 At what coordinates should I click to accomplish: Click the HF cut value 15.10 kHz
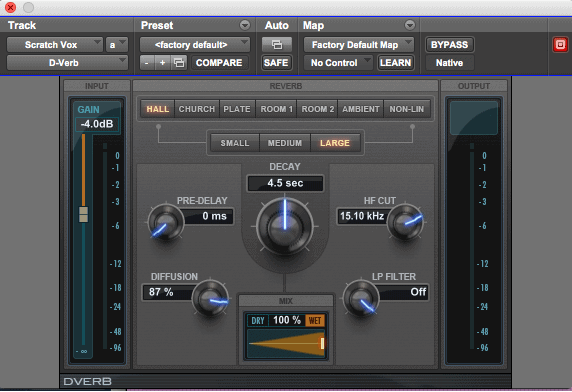pos(362,216)
